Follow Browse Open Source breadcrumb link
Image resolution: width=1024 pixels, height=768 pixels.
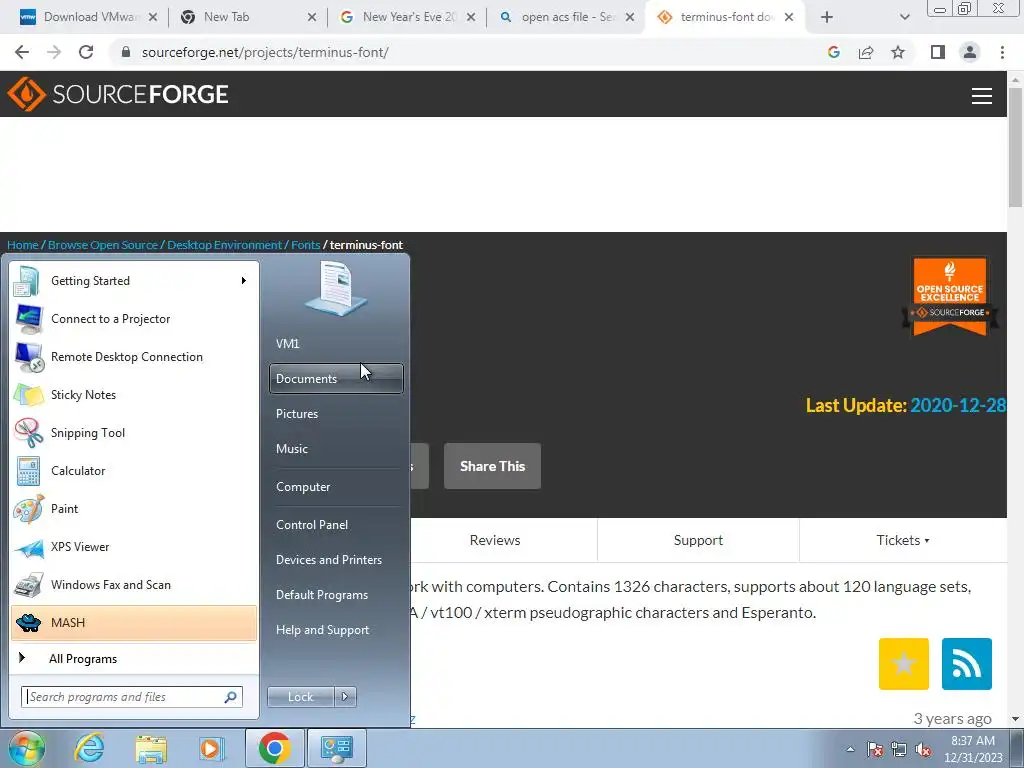click(103, 245)
